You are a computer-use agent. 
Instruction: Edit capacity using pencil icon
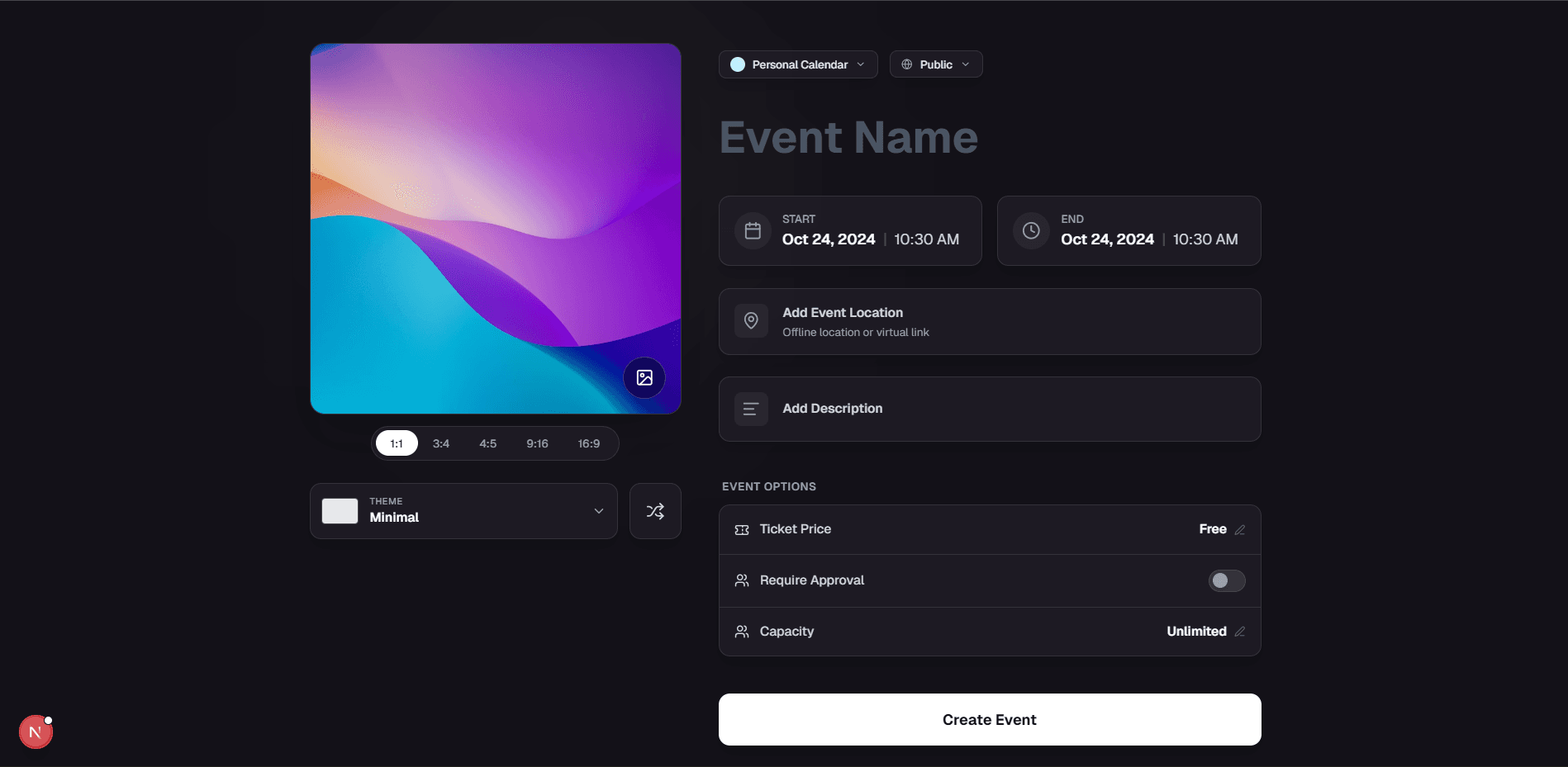(1239, 632)
